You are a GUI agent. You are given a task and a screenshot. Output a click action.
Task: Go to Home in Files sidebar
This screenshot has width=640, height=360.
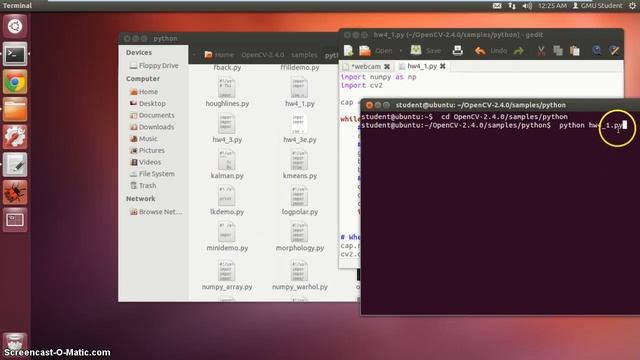point(144,92)
